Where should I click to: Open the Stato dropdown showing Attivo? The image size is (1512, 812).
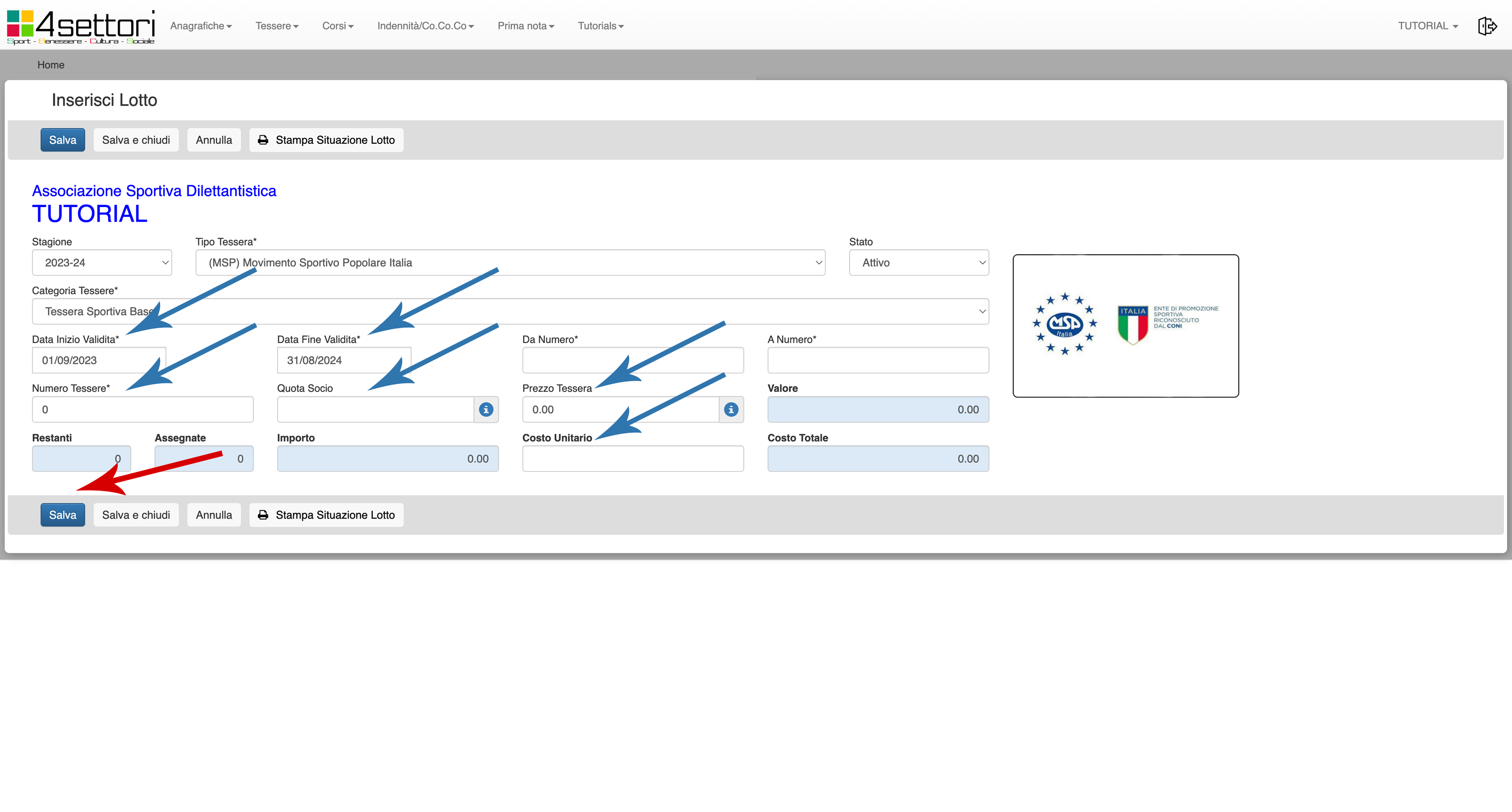tap(918, 263)
